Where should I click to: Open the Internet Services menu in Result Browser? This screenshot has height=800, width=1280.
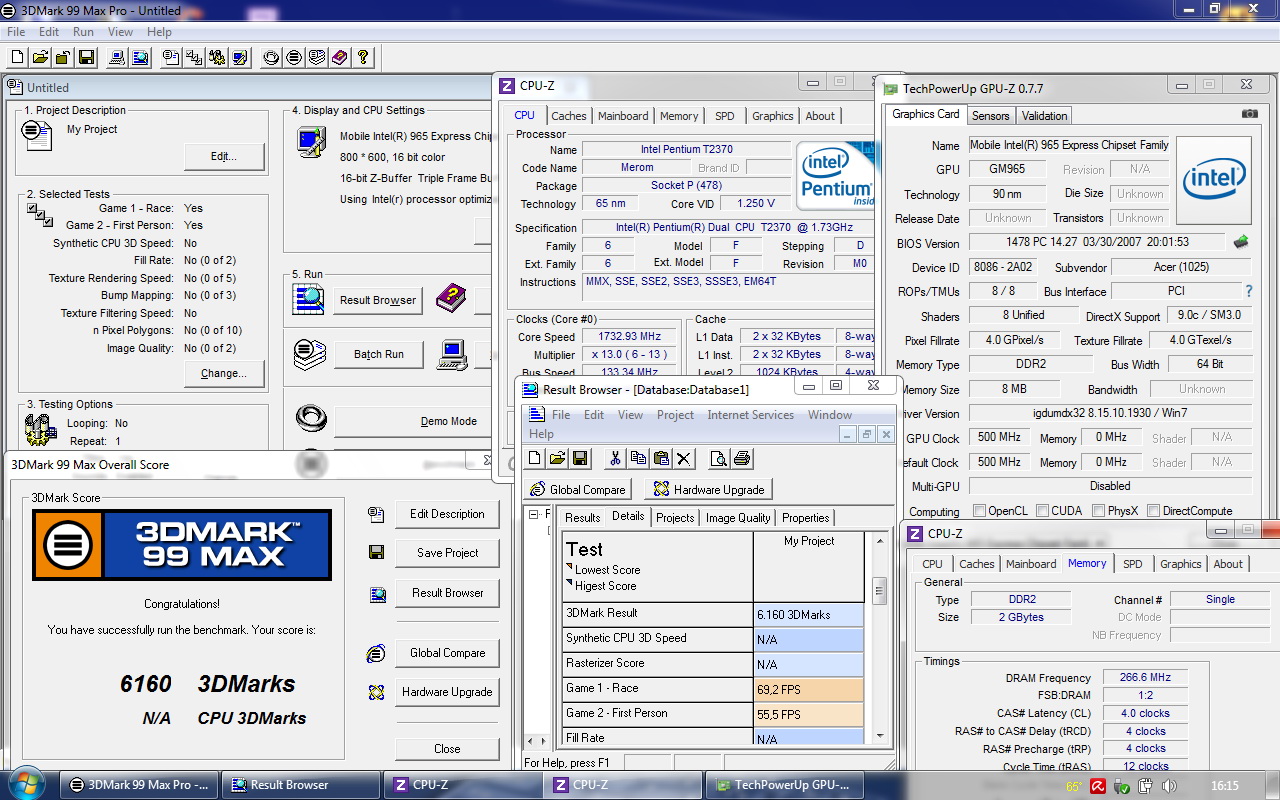[x=750, y=415]
